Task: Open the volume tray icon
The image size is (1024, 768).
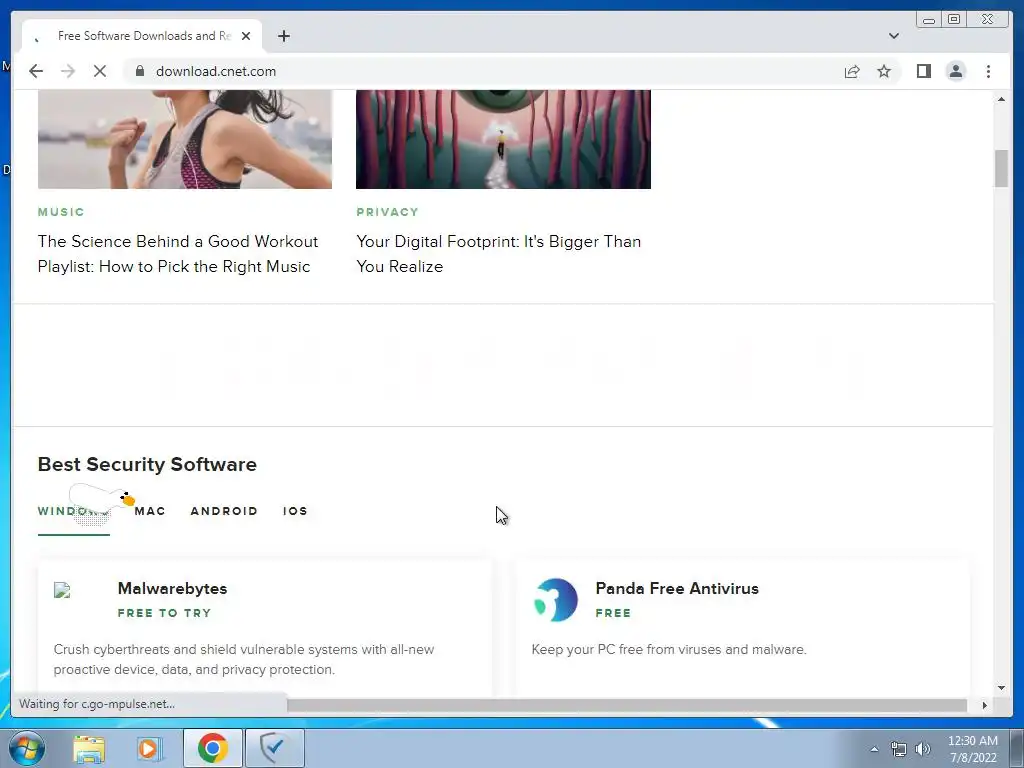Action: coord(923,749)
